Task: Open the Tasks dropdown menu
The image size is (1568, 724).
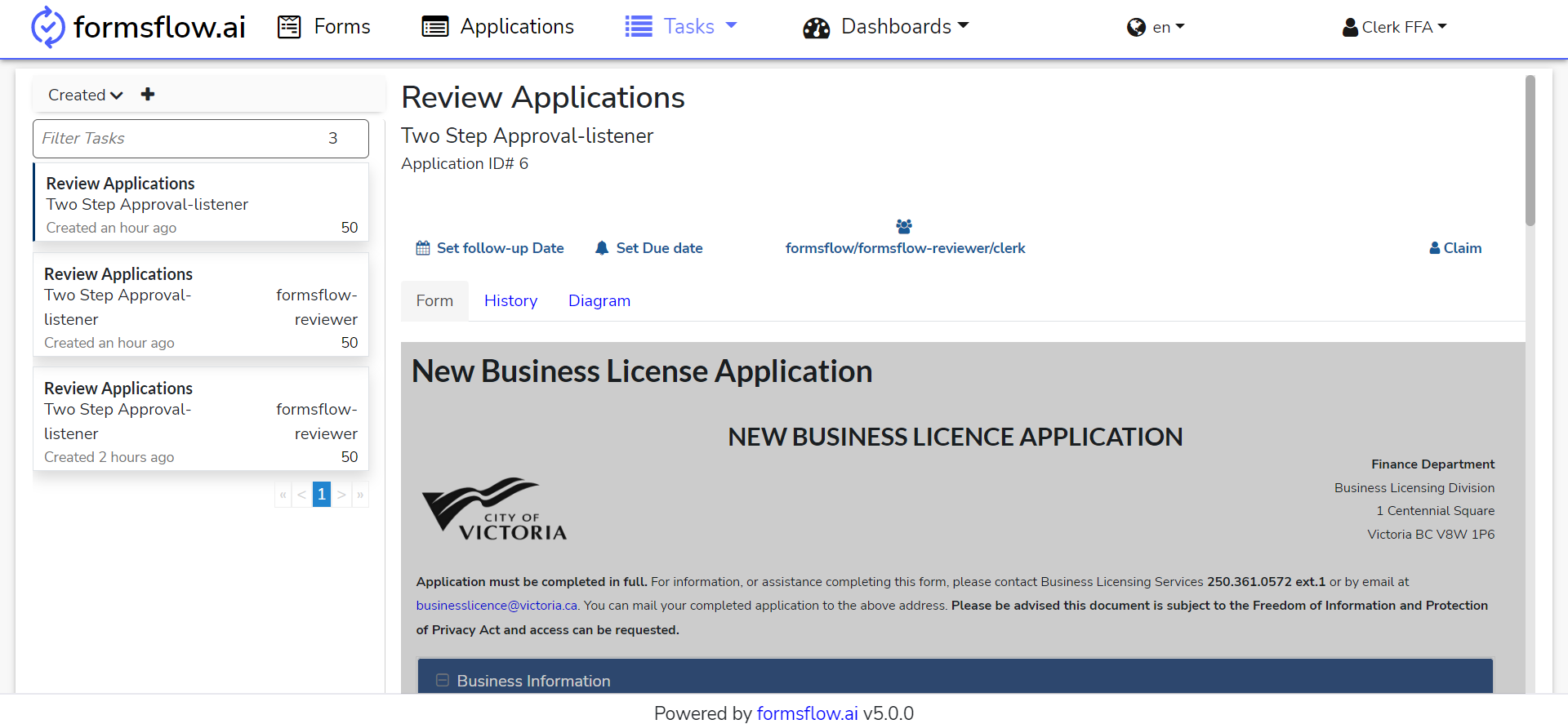Action: coord(681,27)
